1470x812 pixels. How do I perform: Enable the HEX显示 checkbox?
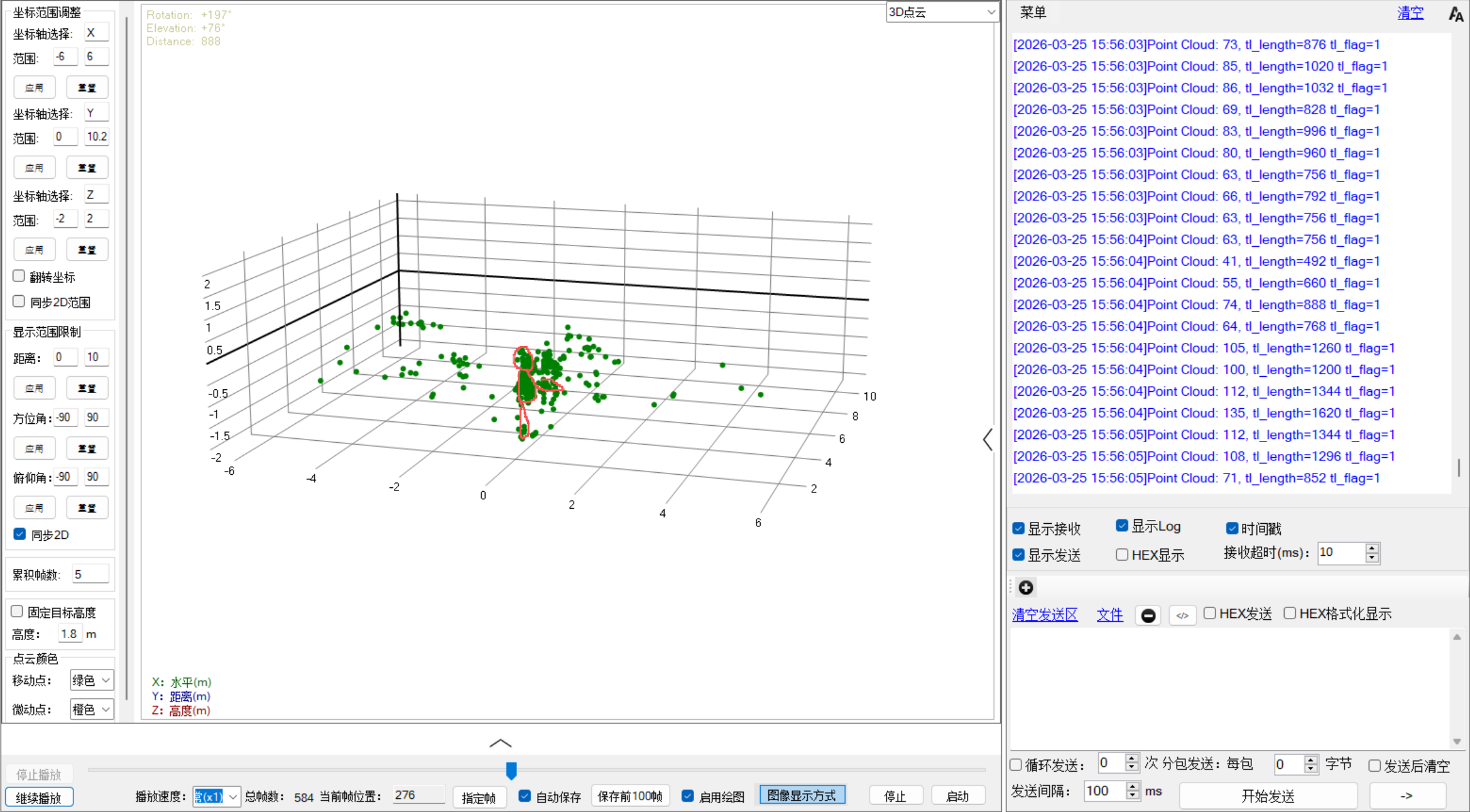coord(1122,555)
